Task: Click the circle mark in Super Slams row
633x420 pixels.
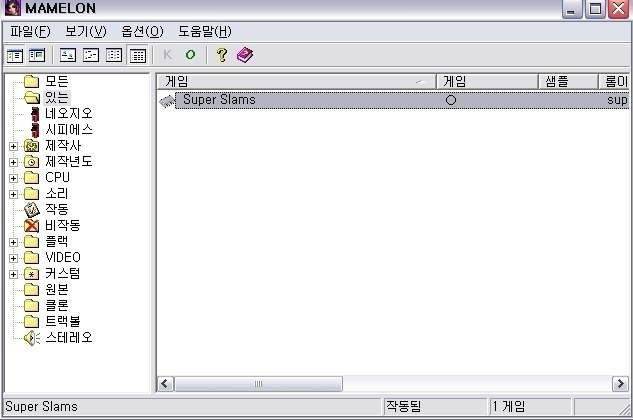Action: [x=451, y=100]
